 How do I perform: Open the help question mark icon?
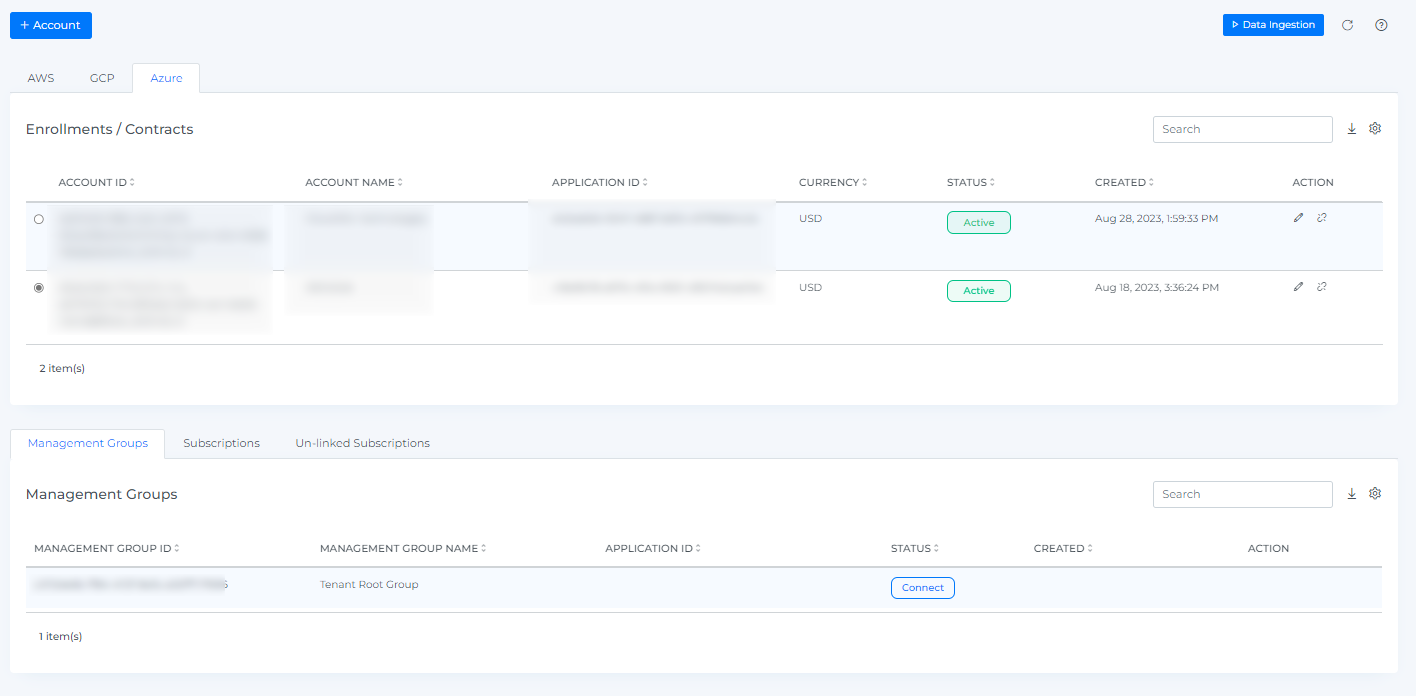(1381, 25)
